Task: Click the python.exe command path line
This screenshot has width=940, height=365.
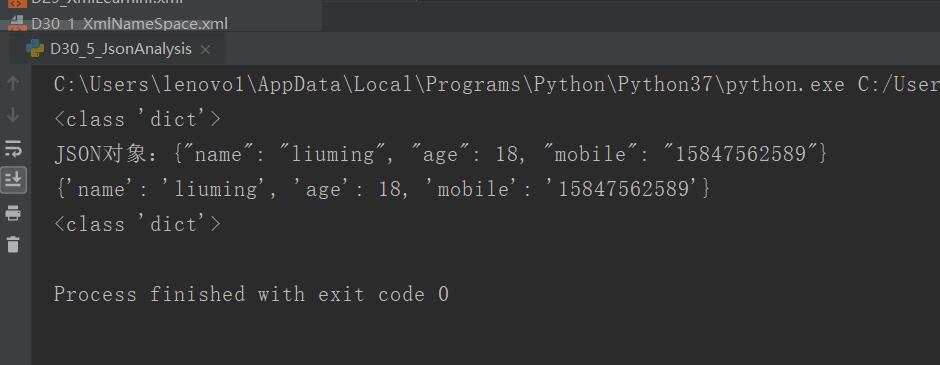Action: tap(496, 85)
